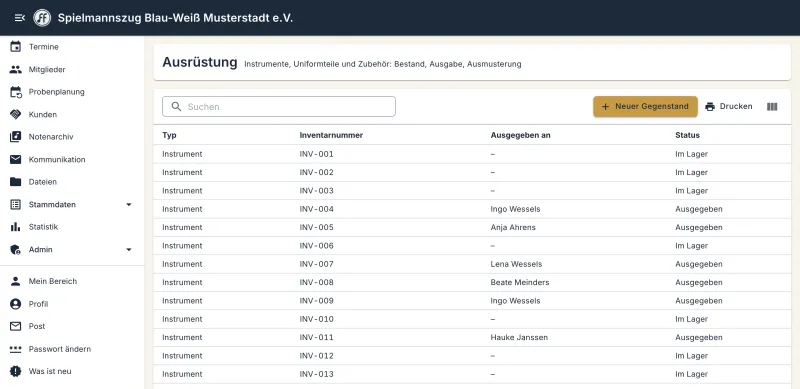This screenshot has width=800, height=389.
Task: Click the Was ist neu badge icon
Action: tap(16, 371)
